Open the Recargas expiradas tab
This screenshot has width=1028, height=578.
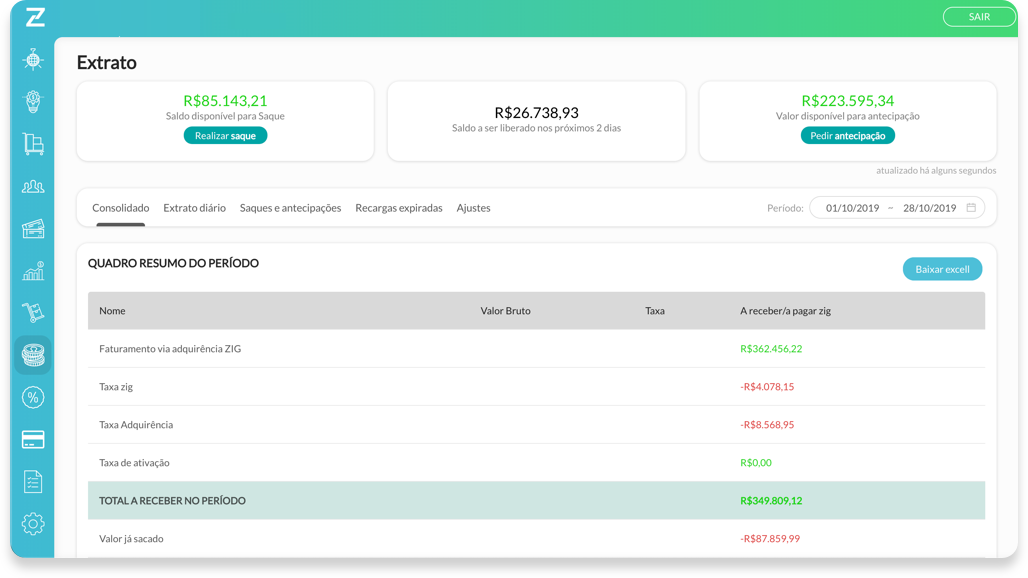[x=399, y=208]
